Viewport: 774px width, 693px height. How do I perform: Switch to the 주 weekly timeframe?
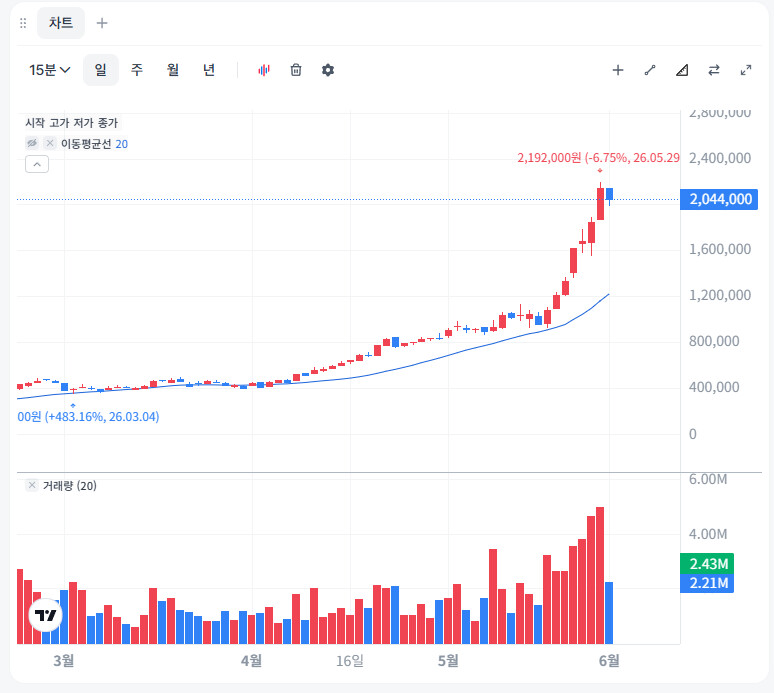tap(137, 70)
